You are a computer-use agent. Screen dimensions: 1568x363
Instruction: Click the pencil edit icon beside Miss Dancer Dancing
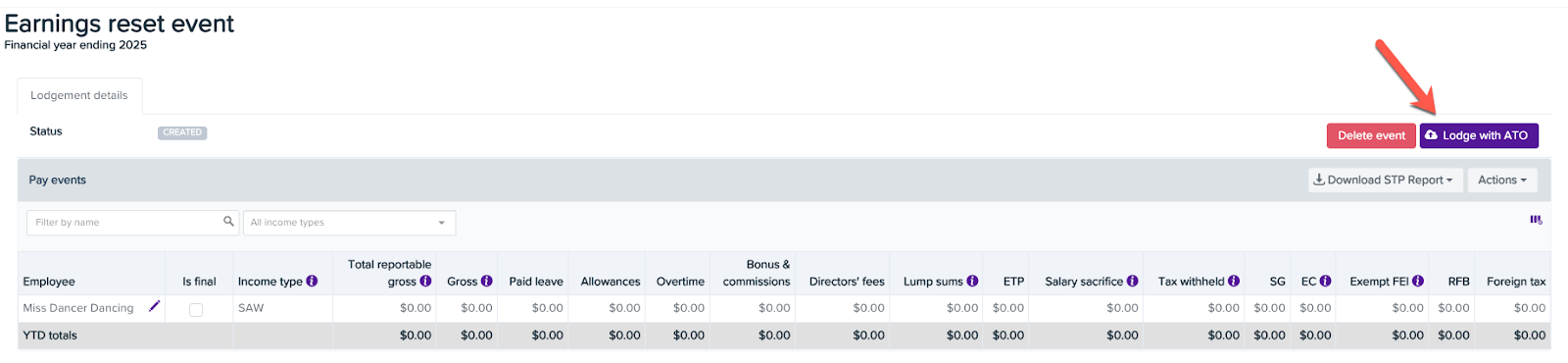click(x=154, y=306)
